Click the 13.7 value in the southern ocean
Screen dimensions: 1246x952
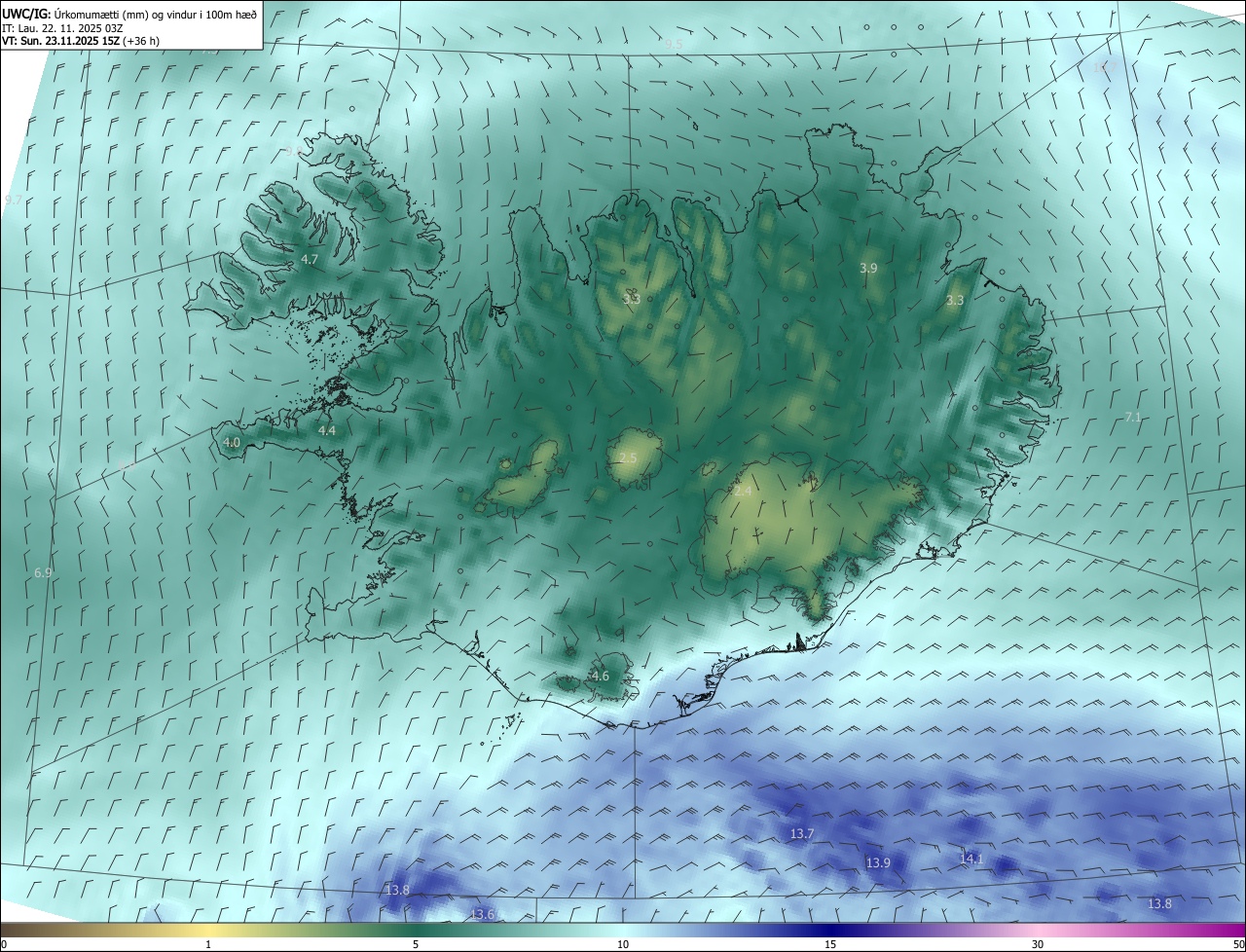(802, 834)
